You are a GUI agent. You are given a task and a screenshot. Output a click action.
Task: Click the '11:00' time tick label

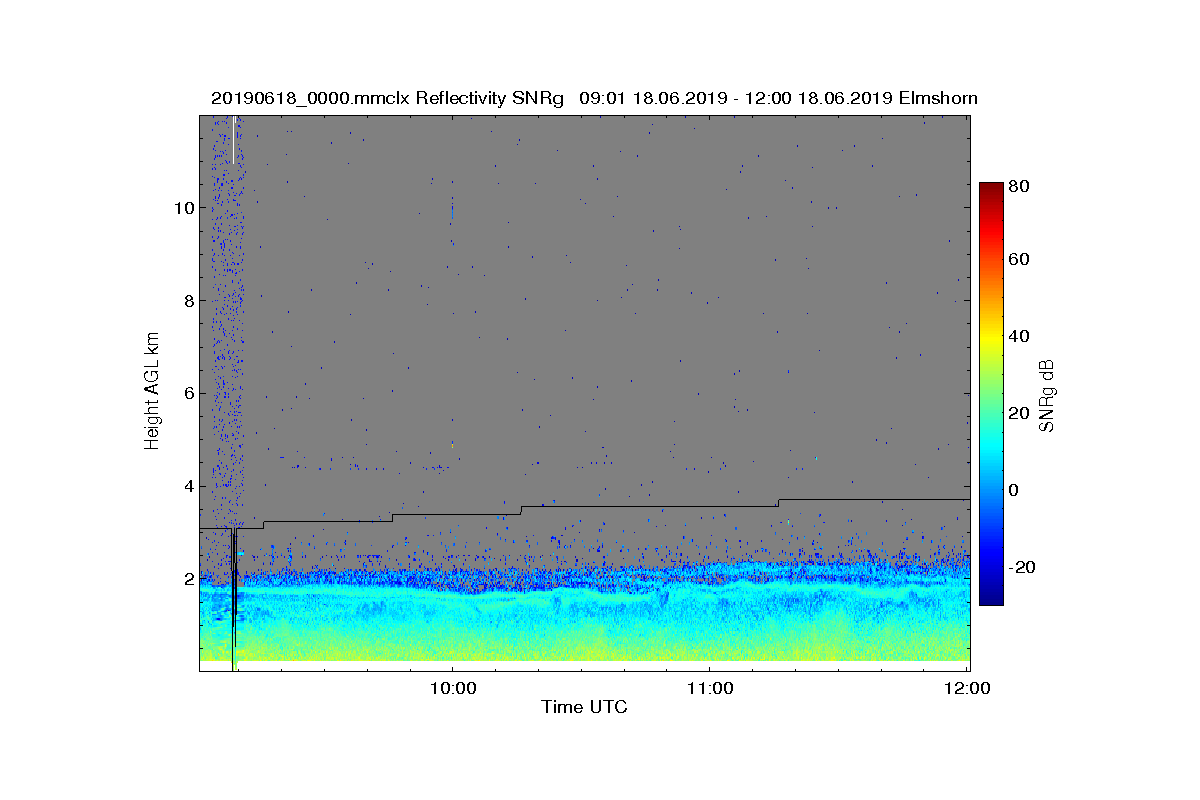(709, 688)
